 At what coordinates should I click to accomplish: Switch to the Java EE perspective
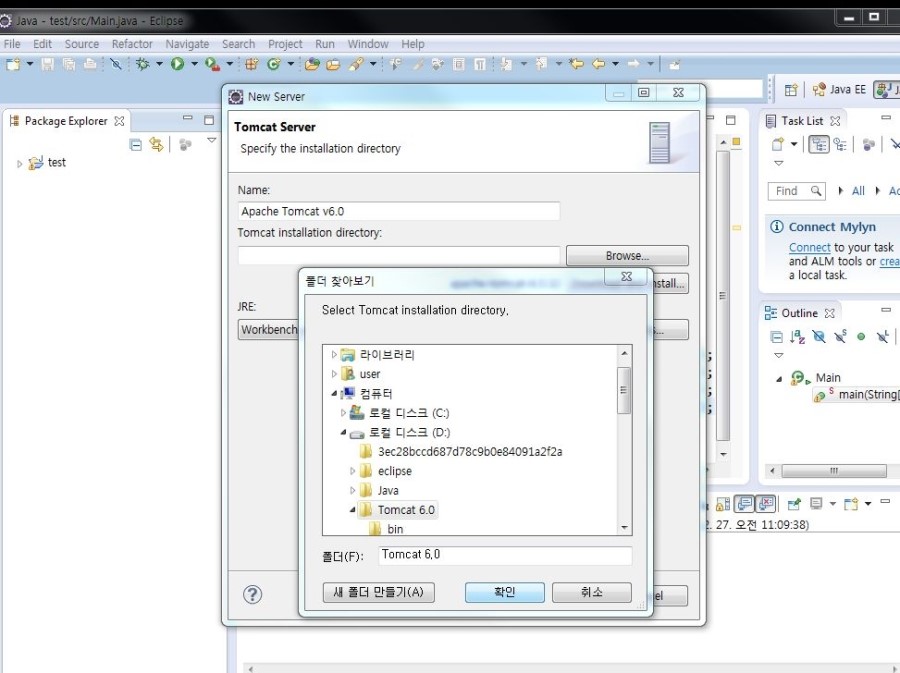pos(839,90)
